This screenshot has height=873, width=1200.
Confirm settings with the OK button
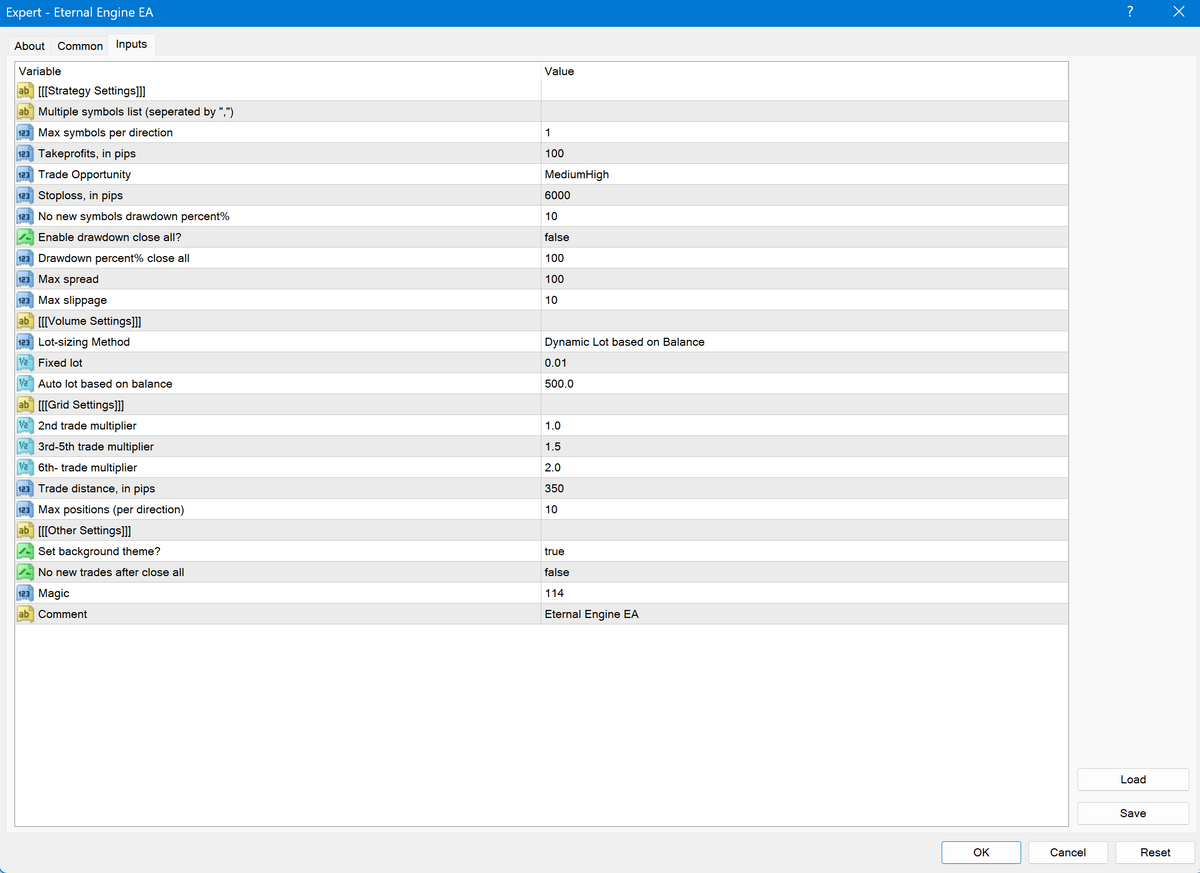[x=981, y=852]
